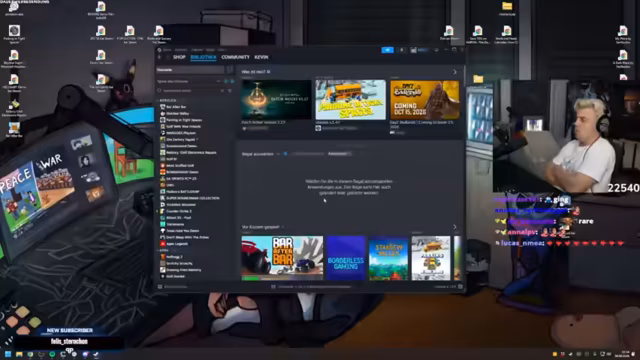Open the settings gear next to Was ist neu
This screenshot has width=640, height=360.
[x=268, y=72]
